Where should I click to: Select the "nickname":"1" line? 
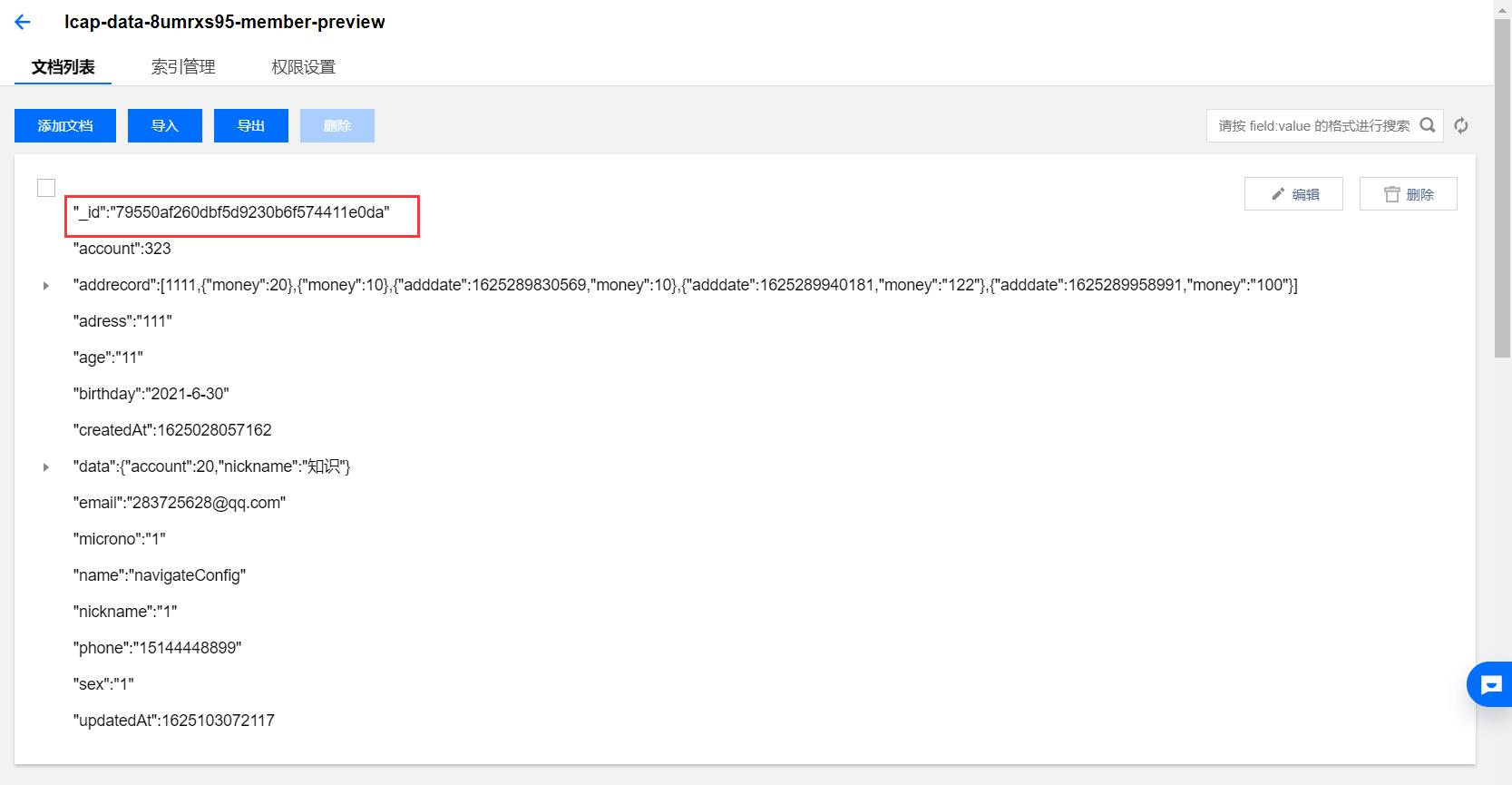coord(125,612)
